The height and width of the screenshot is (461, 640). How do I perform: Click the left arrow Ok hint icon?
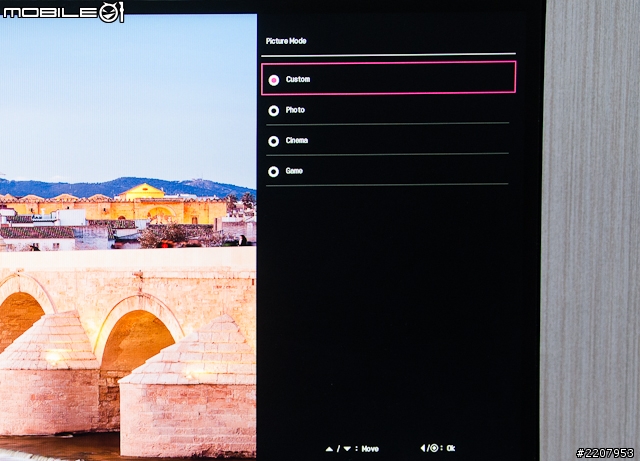pyautogui.click(x=423, y=448)
